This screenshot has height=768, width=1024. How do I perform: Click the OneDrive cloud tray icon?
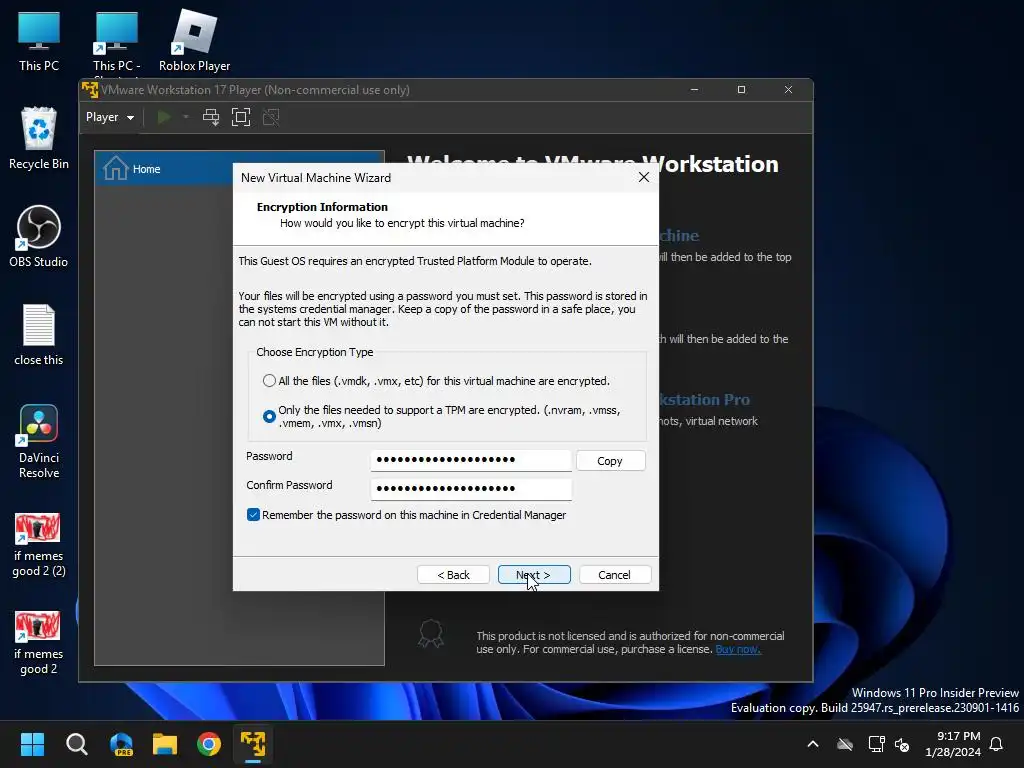pos(845,744)
